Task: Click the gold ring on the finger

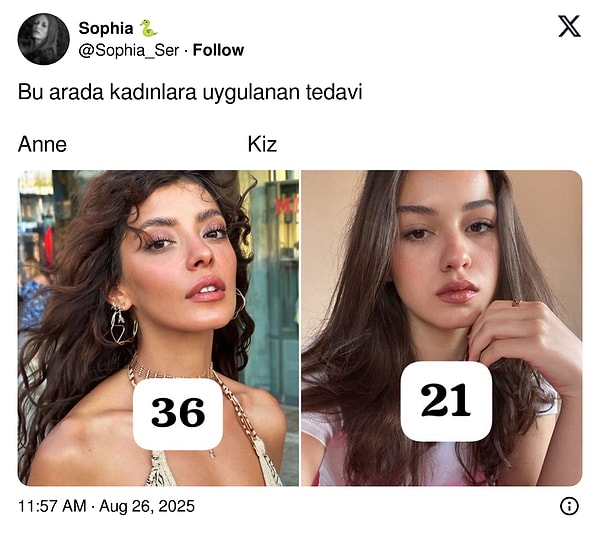Action: (517, 303)
